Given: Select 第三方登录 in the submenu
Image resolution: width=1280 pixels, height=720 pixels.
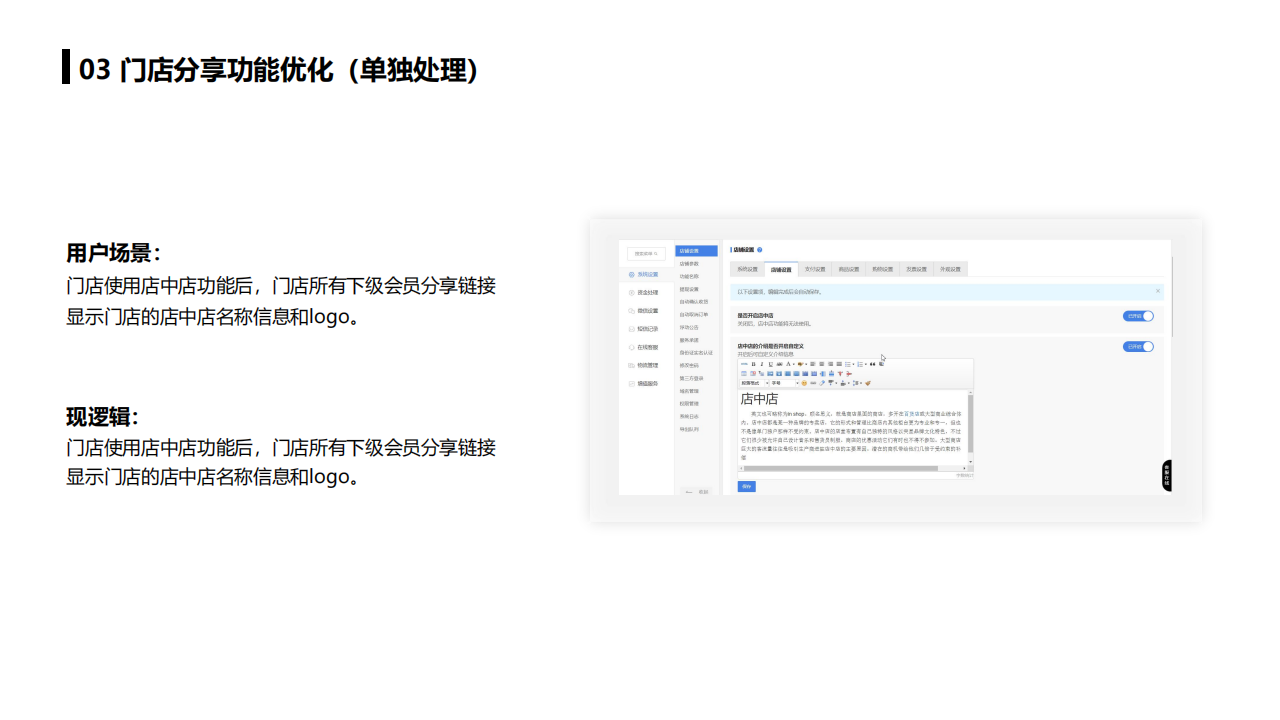Looking at the screenshot, I should 692,378.
